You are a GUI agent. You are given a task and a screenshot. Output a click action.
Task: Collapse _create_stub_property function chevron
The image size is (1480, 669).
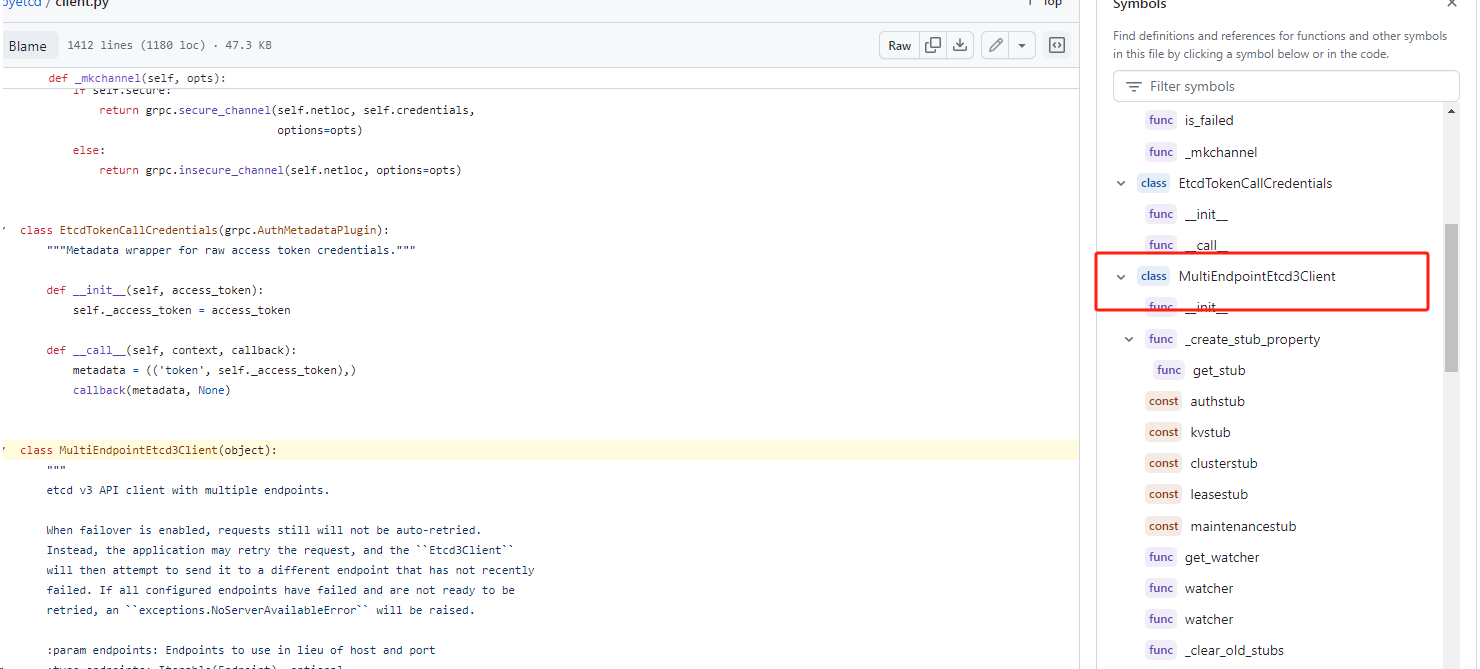click(x=1129, y=340)
